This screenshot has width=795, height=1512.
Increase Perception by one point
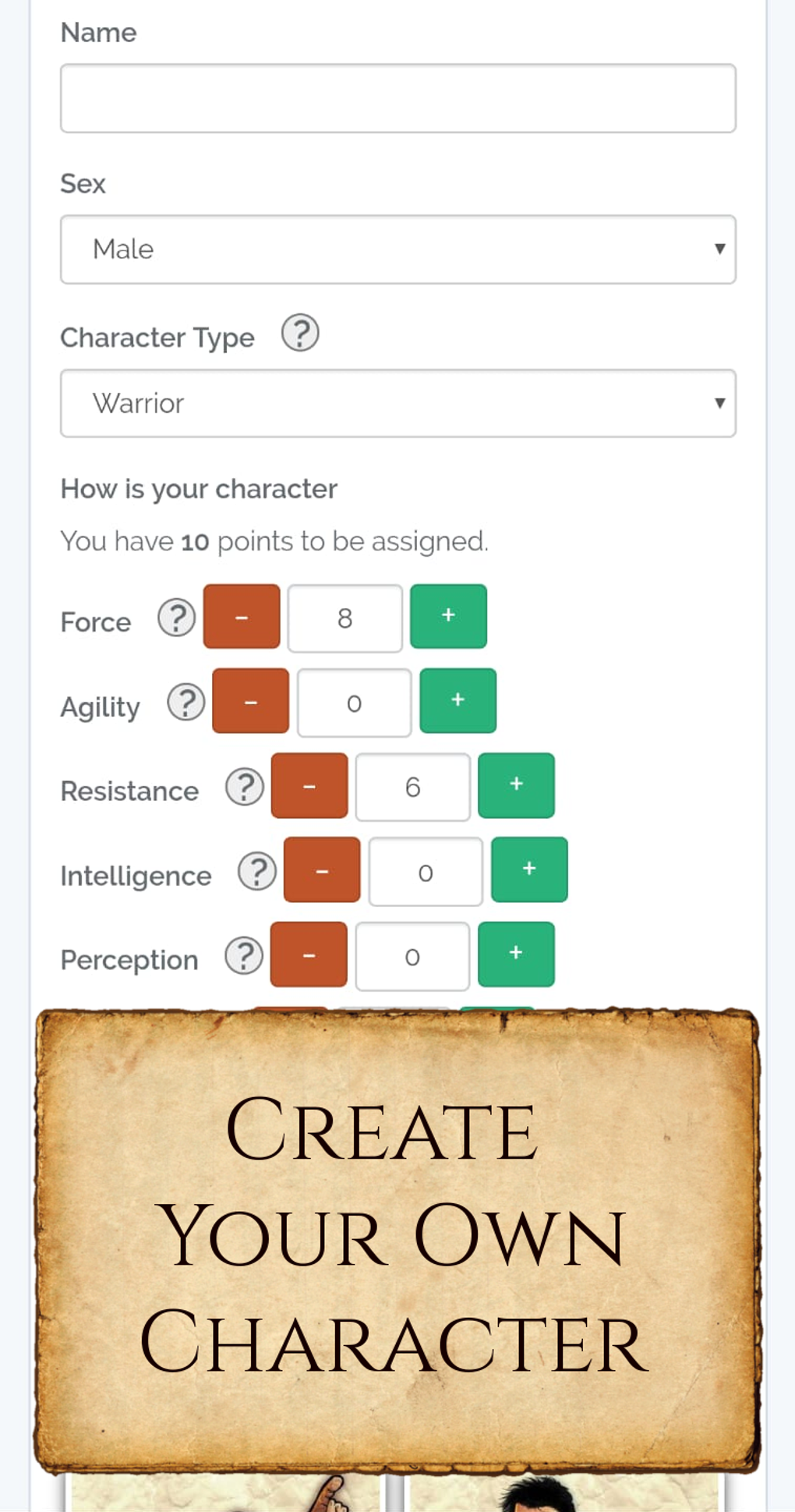click(516, 954)
